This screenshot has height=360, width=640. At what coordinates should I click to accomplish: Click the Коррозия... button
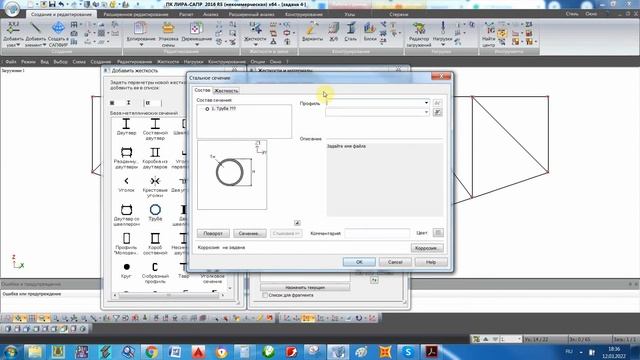427,248
